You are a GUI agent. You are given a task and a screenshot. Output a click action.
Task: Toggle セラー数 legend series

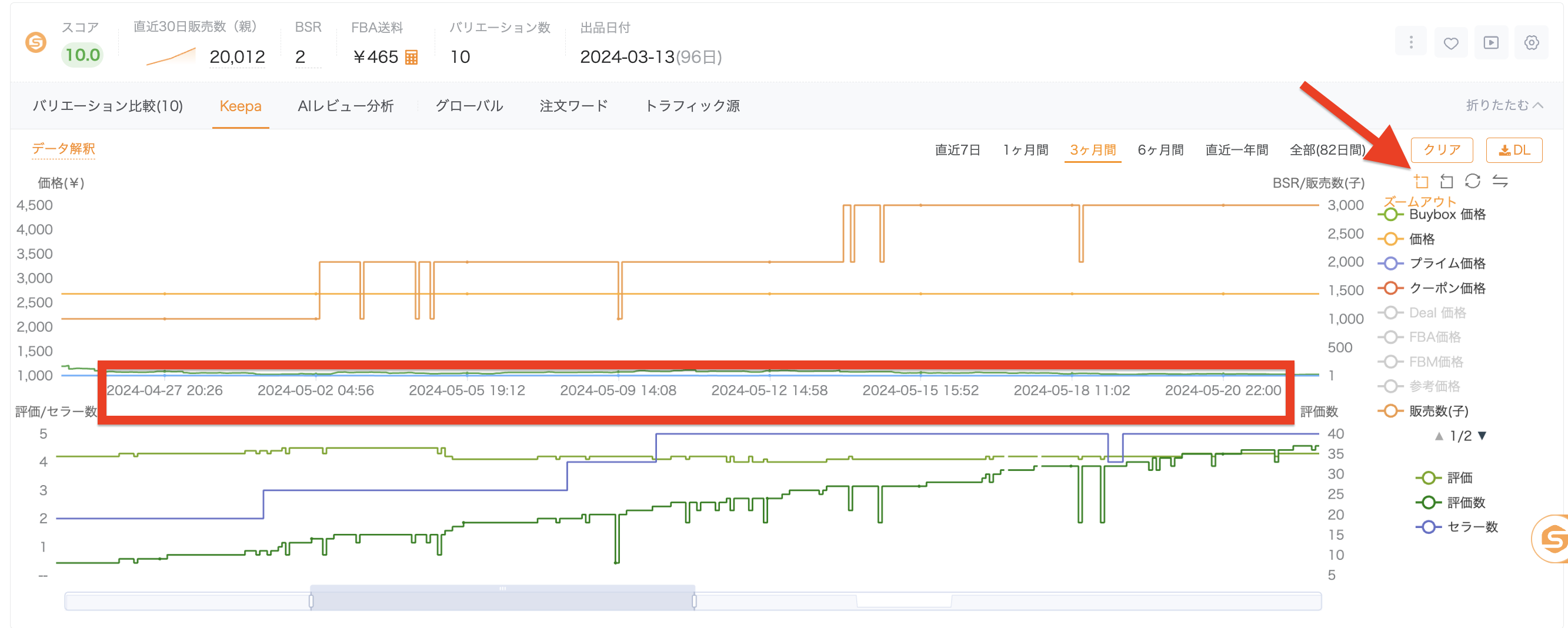click(x=1457, y=527)
